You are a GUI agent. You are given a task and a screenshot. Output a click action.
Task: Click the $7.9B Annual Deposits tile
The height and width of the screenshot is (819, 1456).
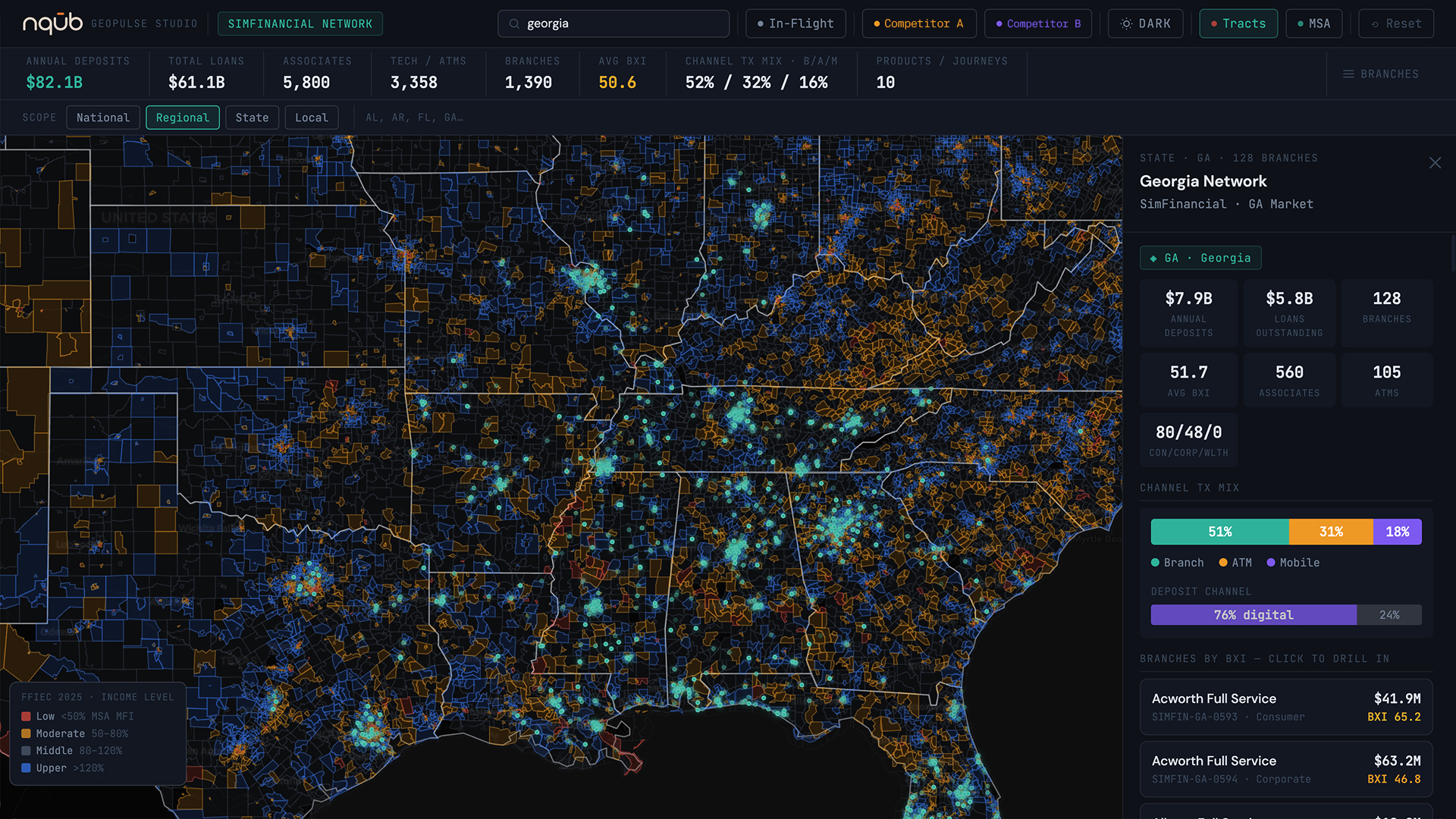click(x=1188, y=313)
